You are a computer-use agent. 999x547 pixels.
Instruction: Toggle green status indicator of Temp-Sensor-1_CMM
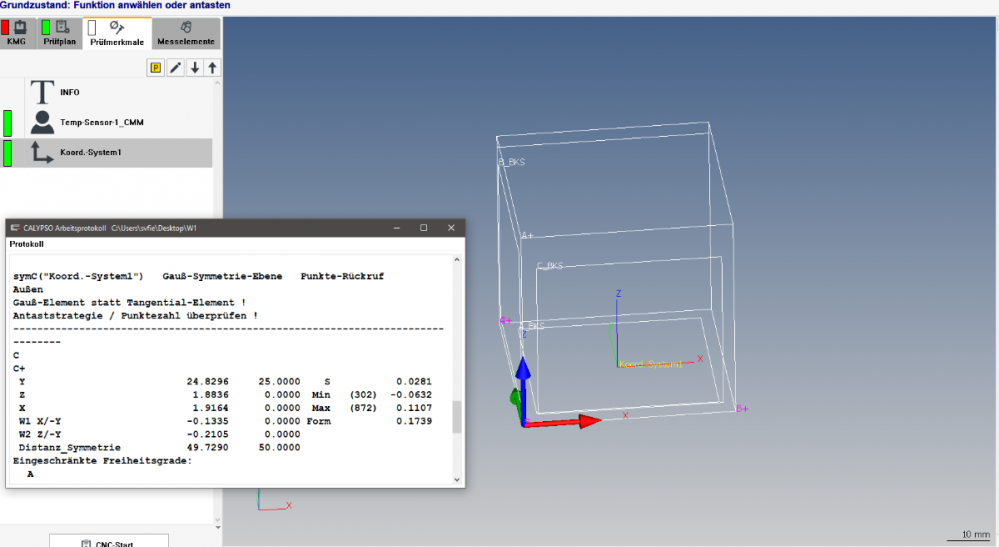(x=8, y=123)
